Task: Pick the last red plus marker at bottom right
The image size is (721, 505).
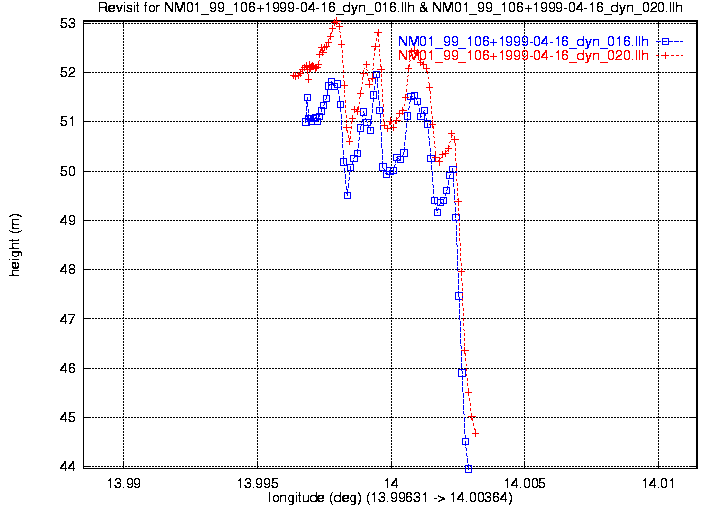Action: point(476,433)
